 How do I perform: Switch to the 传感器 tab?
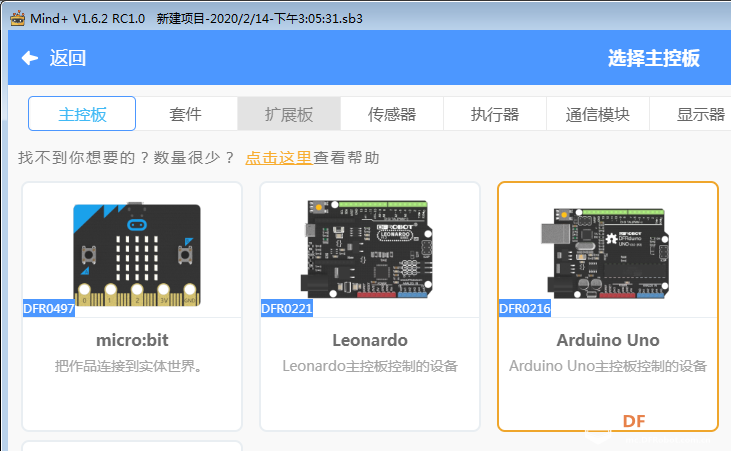[392, 114]
